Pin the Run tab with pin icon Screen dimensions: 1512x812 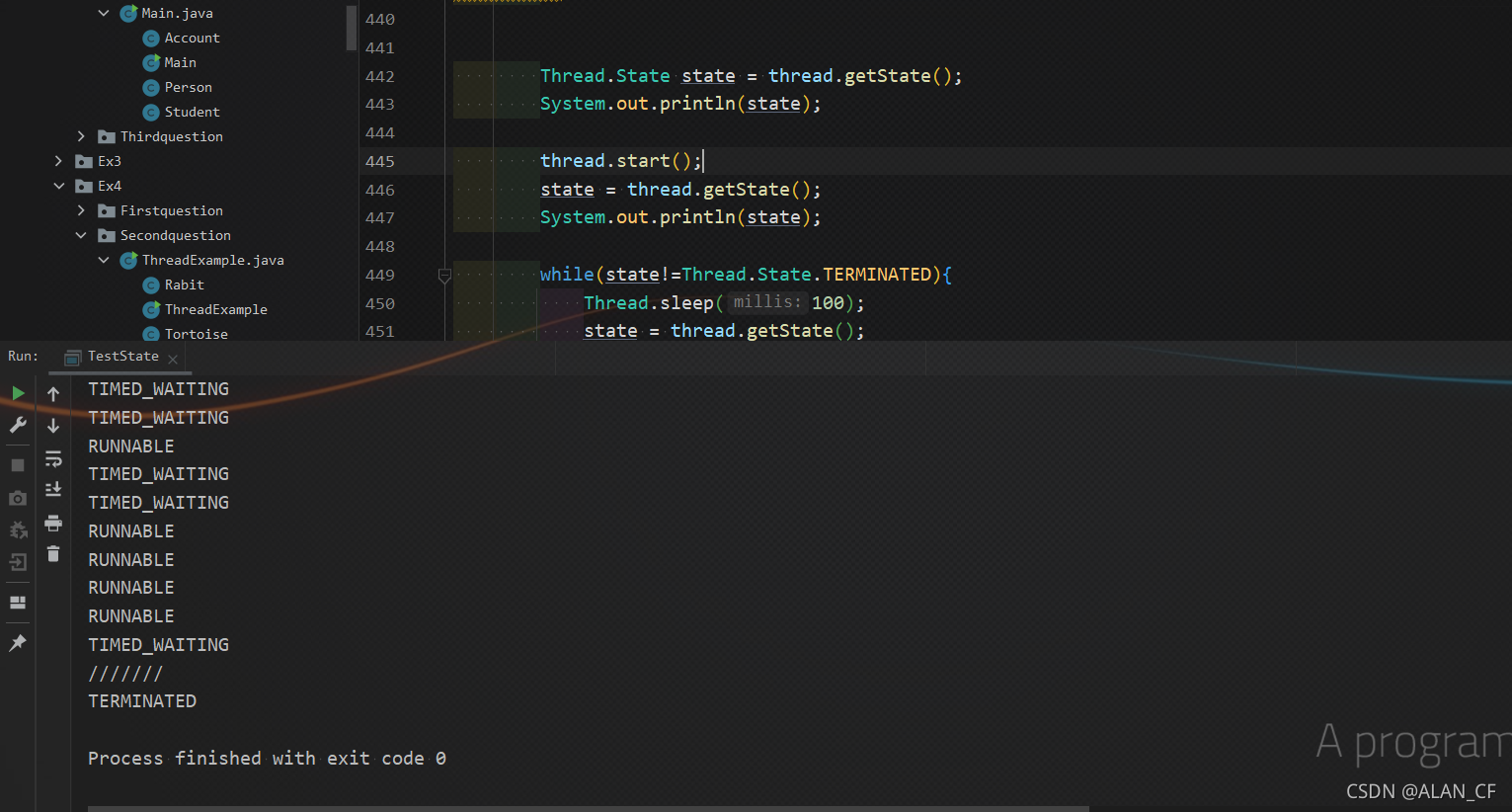pos(18,643)
